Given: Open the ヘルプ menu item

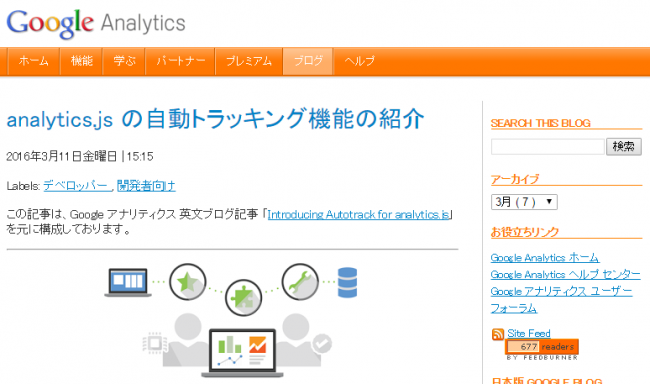Looking at the screenshot, I should pos(359,61).
